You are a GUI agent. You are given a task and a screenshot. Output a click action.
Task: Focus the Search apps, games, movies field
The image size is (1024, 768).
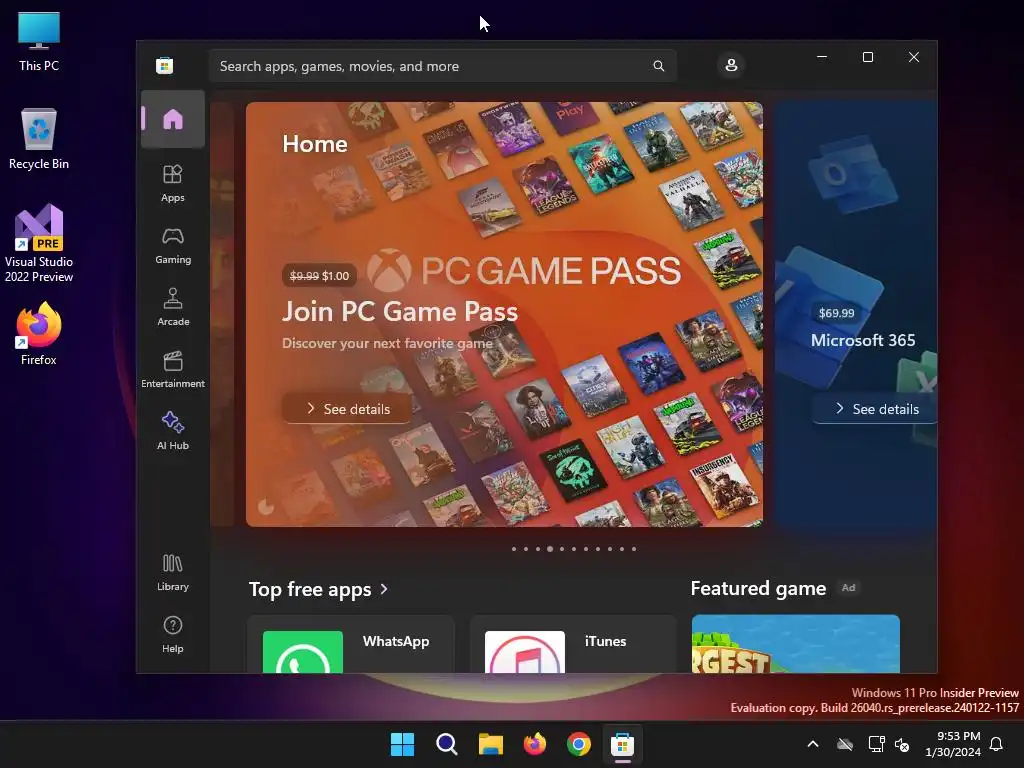coord(443,66)
